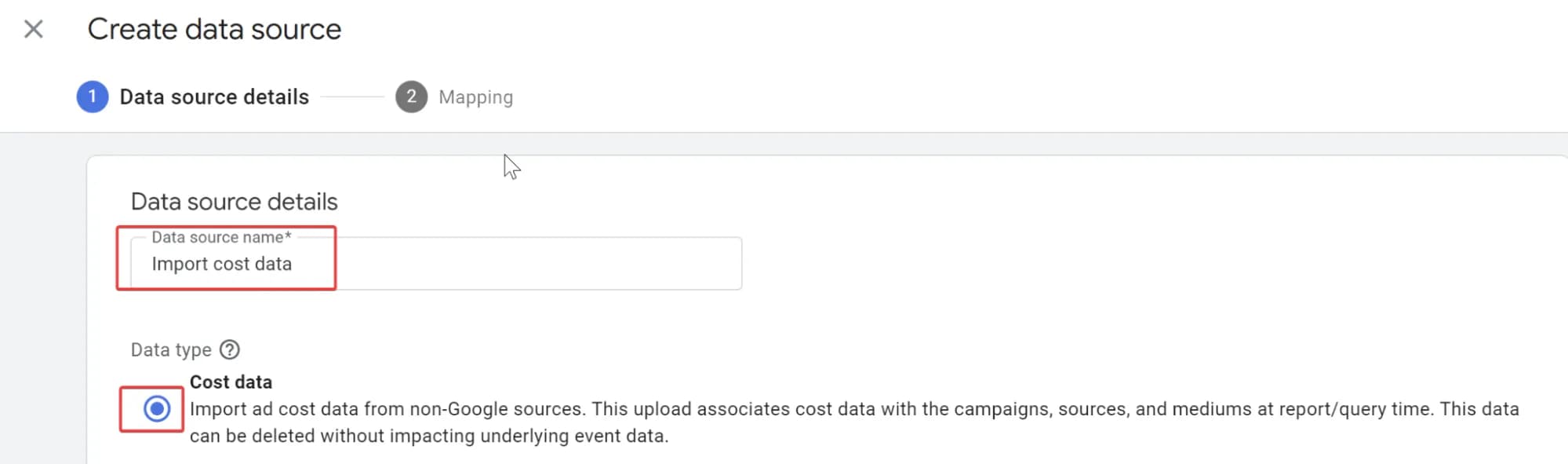Click the blue step 1 circle
This screenshot has height=464, width=1568.
(x=93, y=97)
